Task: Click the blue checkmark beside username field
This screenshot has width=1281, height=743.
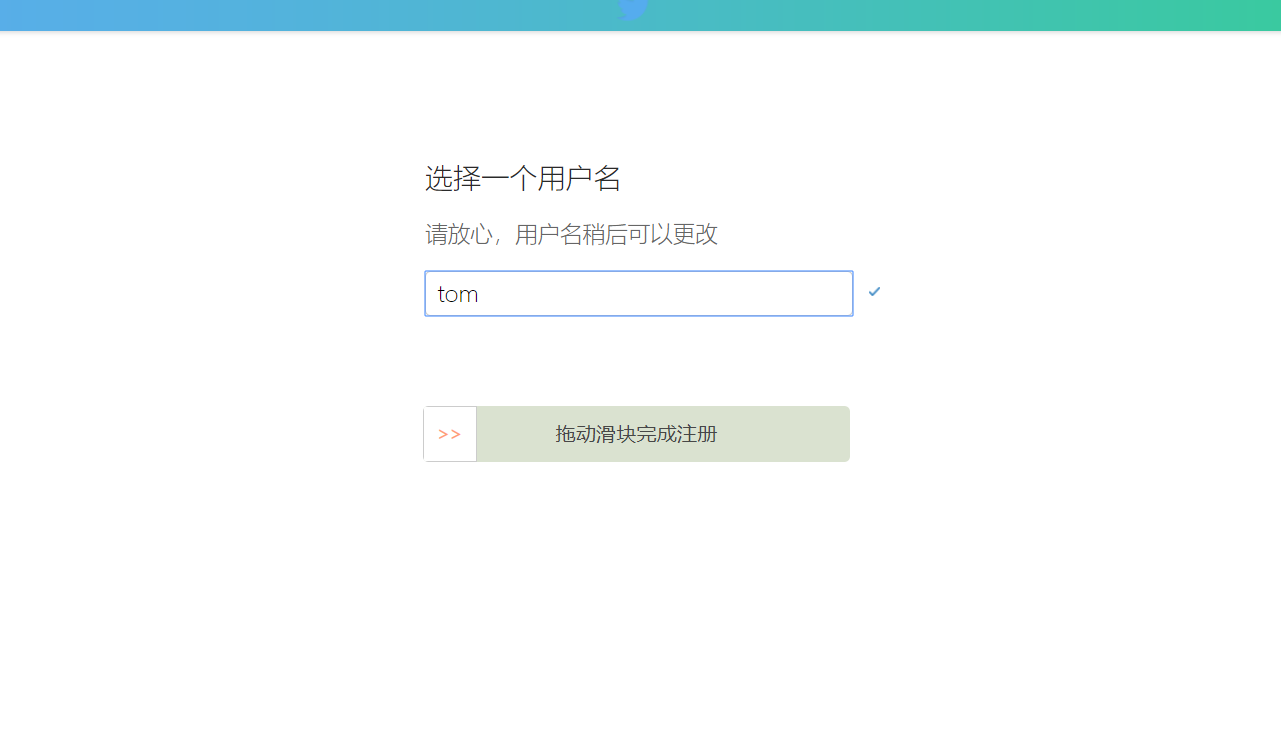Action: pyautogui.click(x=875, y=291)
